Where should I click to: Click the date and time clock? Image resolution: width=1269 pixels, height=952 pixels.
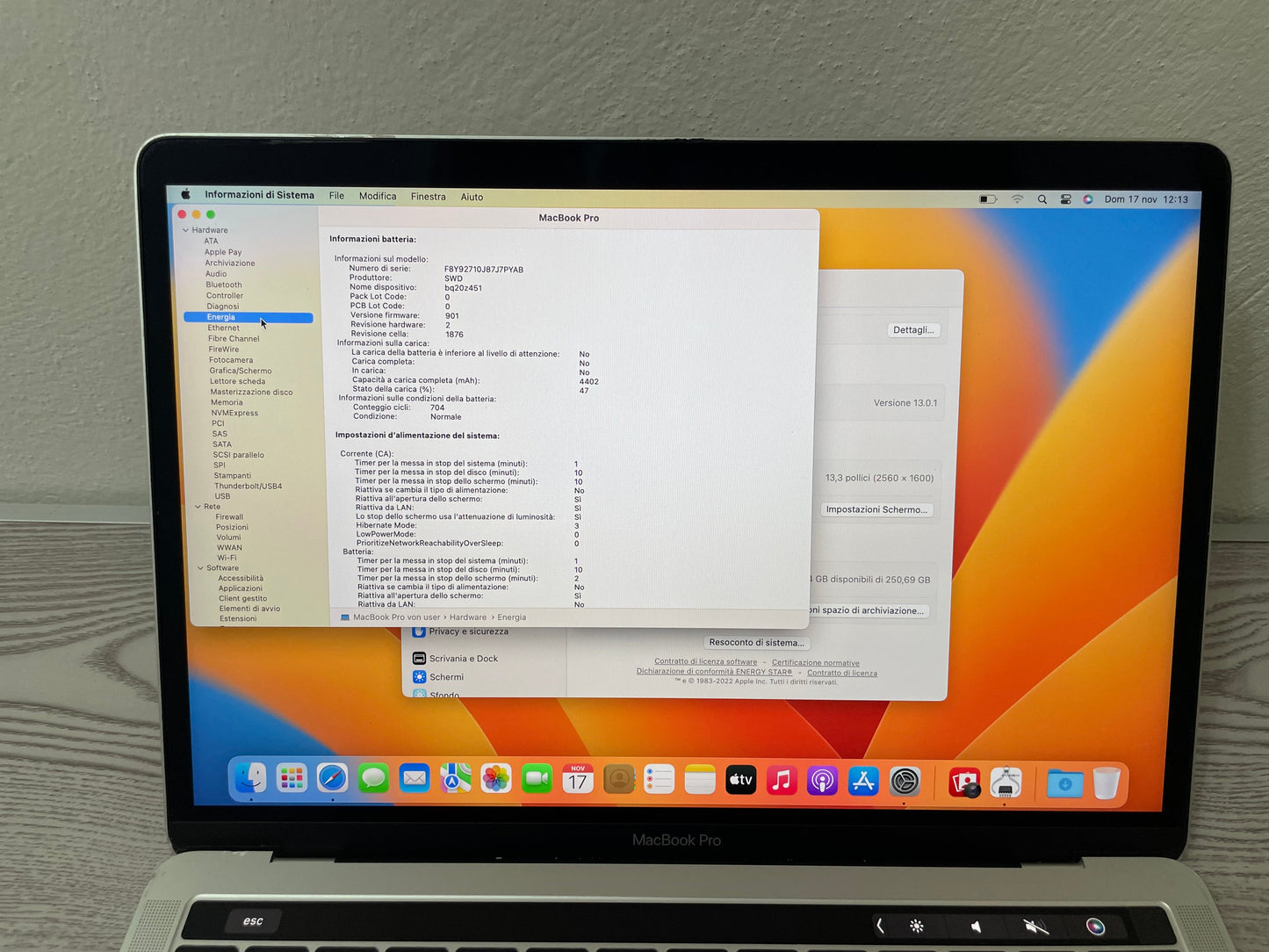[x=1146, y=199]
